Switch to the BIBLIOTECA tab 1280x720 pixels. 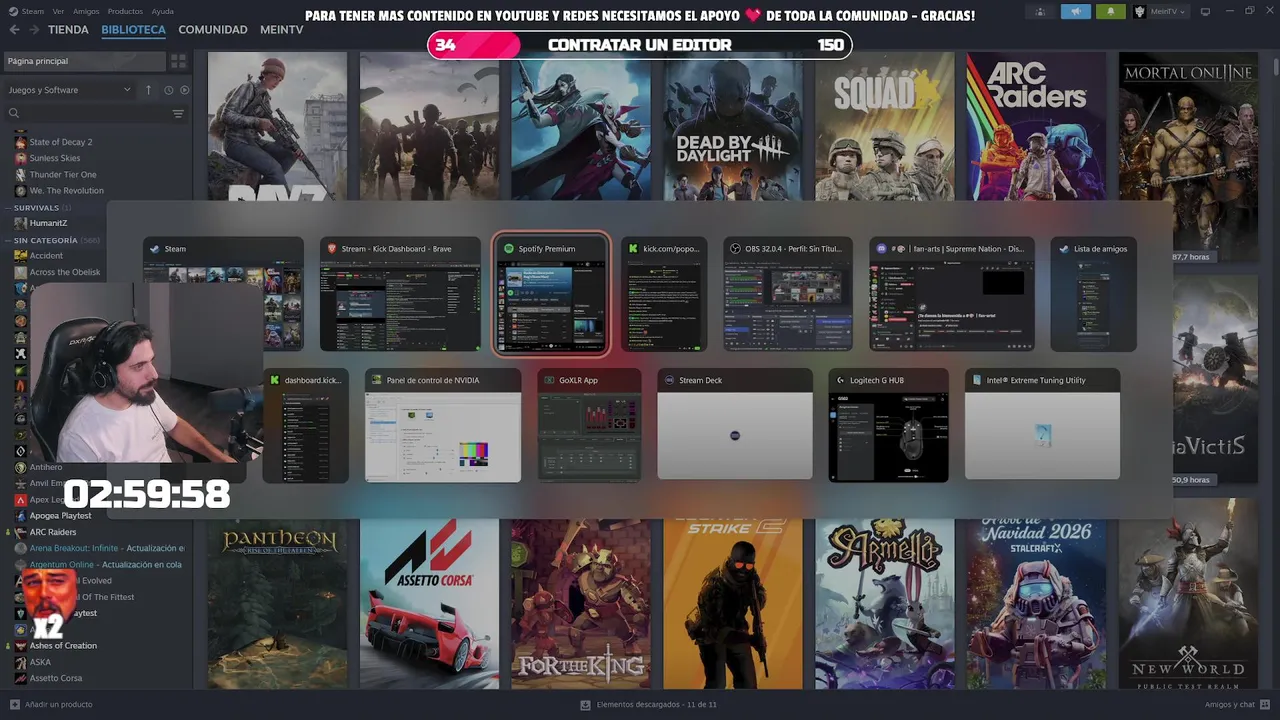coord(133,30)
